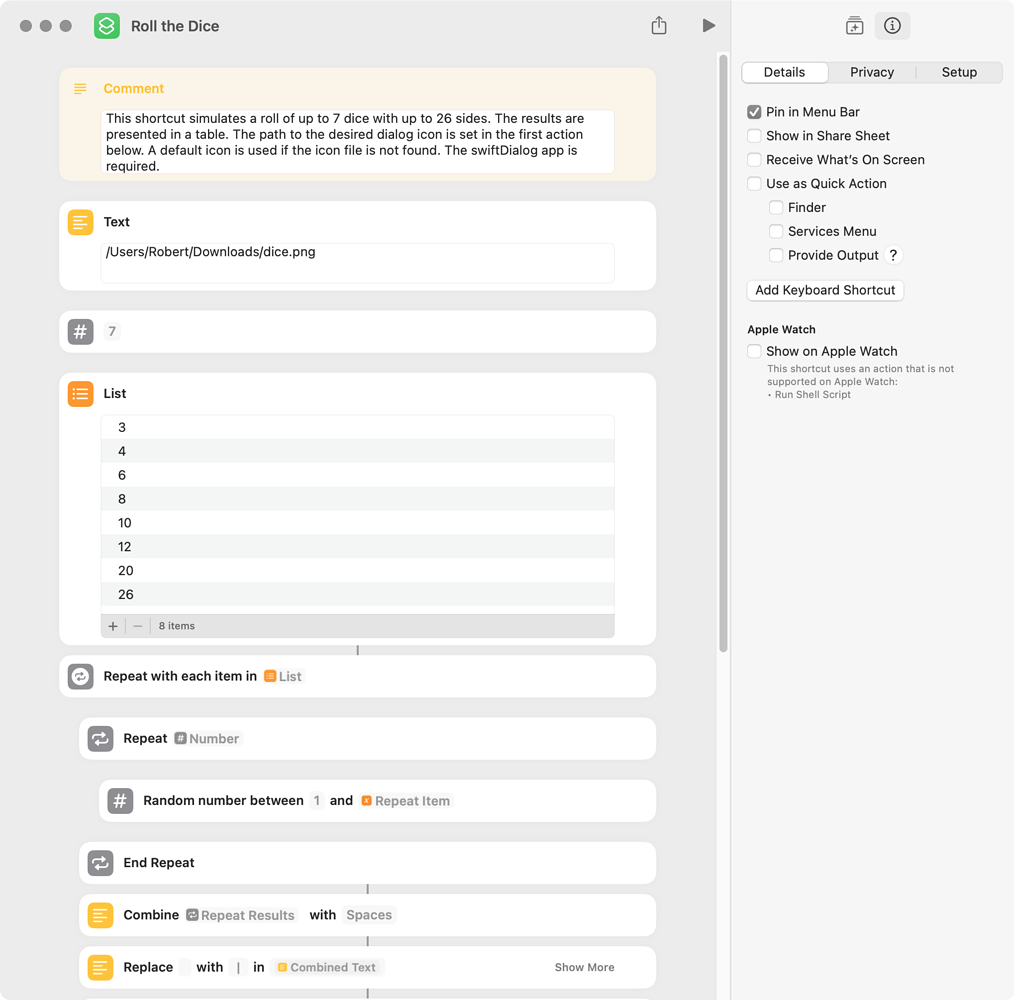Expand Show More on the Replace action
This screenshot has width=1014, height=1000.
coord(584,967)
